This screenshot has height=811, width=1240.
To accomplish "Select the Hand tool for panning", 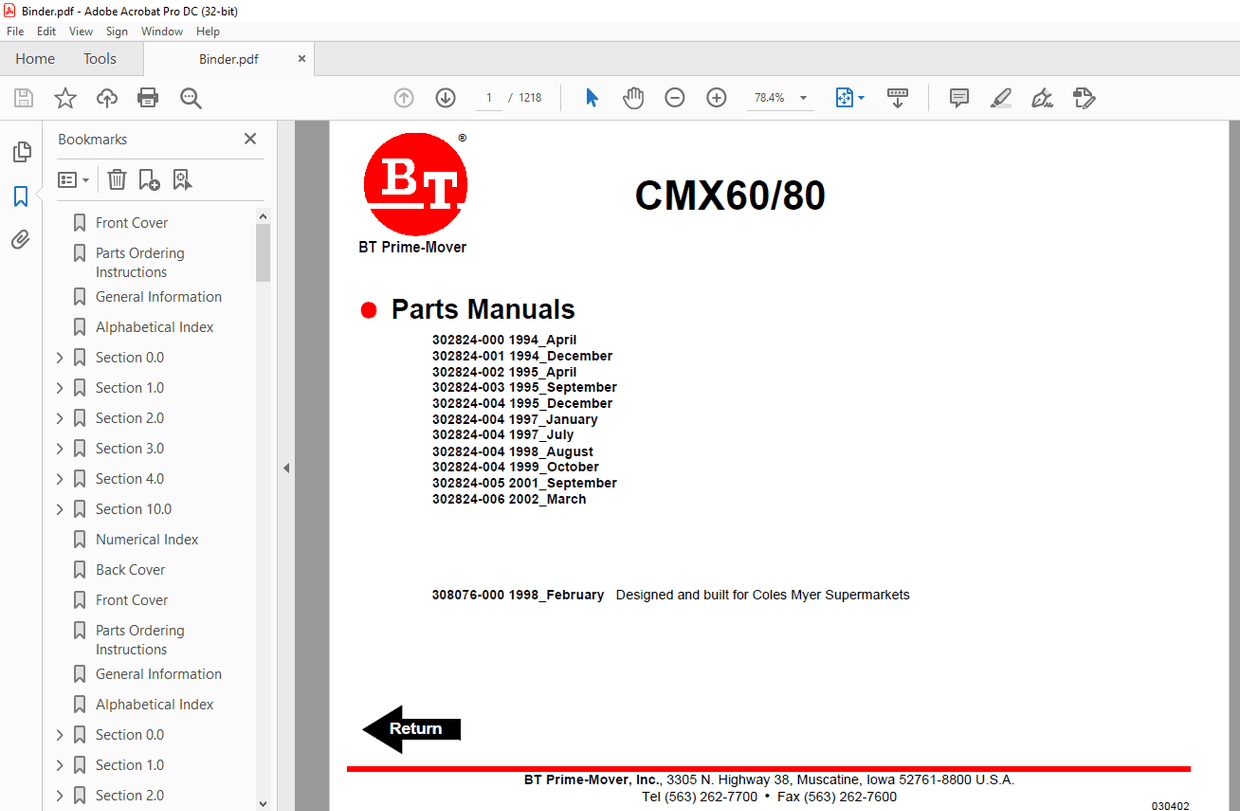I will click(633, 97).
